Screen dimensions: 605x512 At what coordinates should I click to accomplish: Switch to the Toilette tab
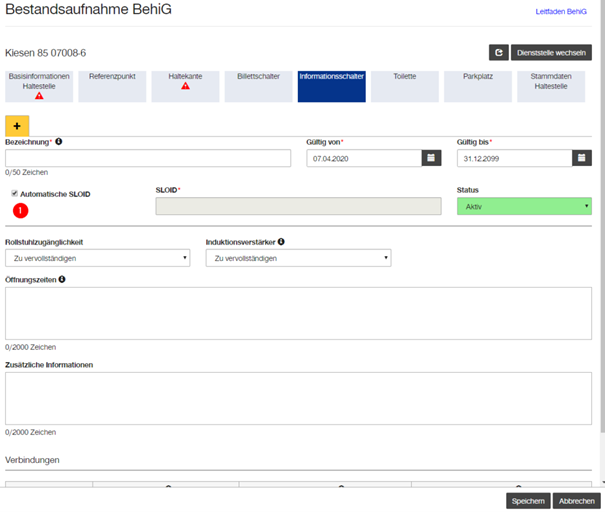click(405, 86)
